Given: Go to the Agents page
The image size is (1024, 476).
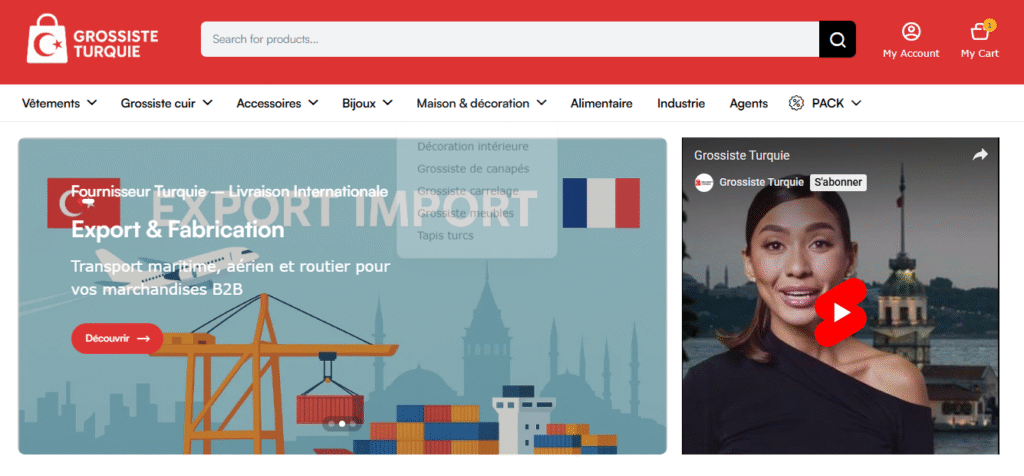Looking at the screenshot, I should pyautogui.click(x=749, y=103).
